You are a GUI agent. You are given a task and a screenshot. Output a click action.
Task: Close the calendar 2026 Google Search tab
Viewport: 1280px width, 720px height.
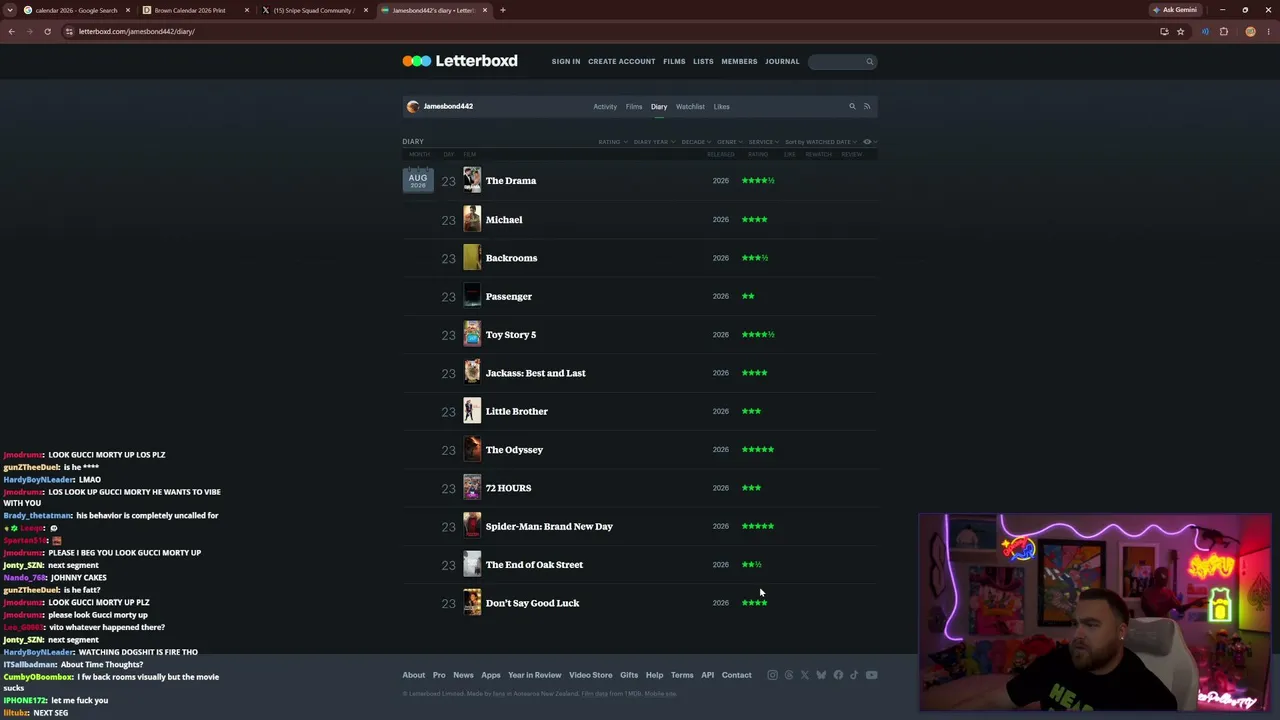point(128,10)
